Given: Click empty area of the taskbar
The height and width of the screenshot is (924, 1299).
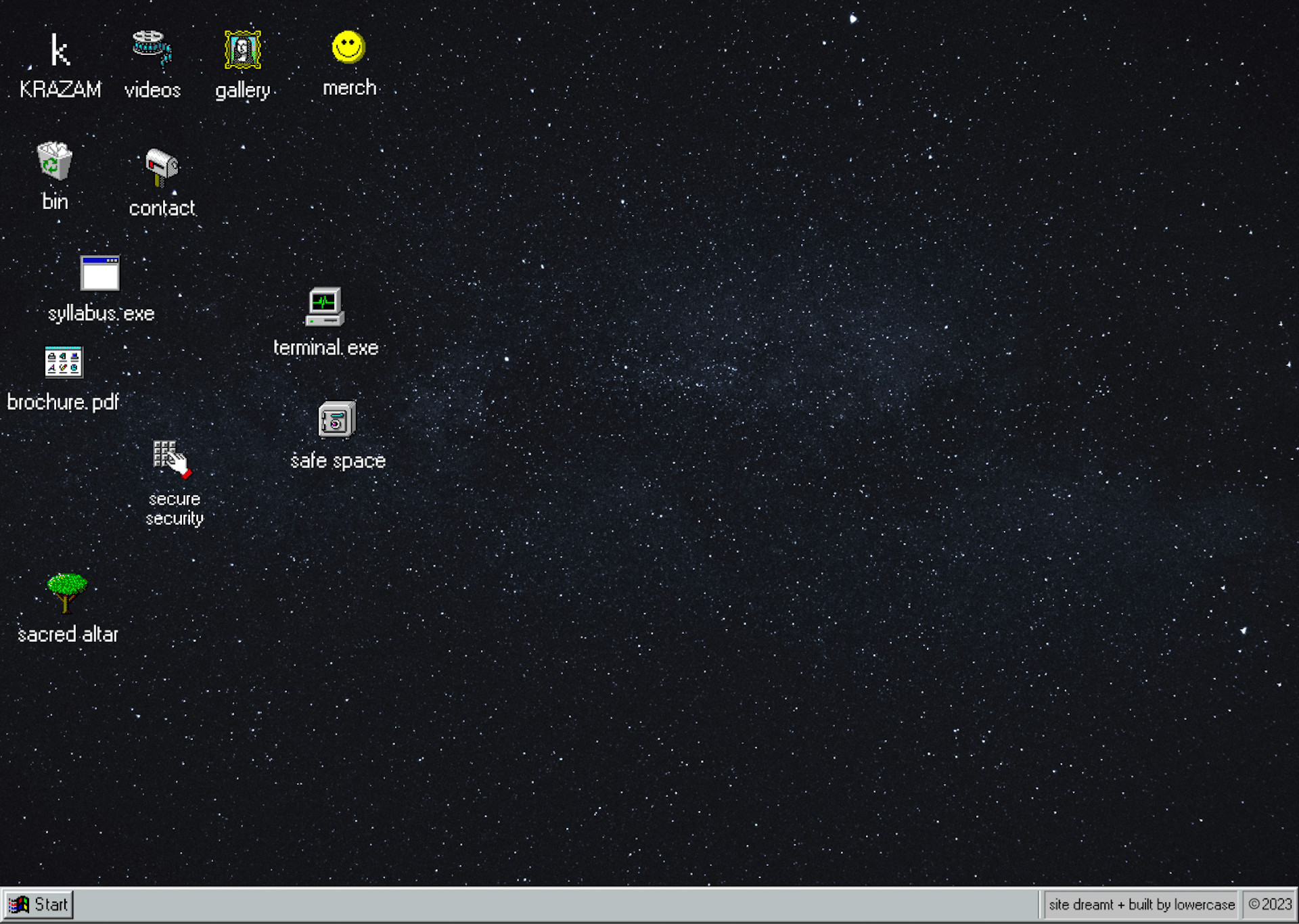Looking at the screenshot, I should (541, 905).
